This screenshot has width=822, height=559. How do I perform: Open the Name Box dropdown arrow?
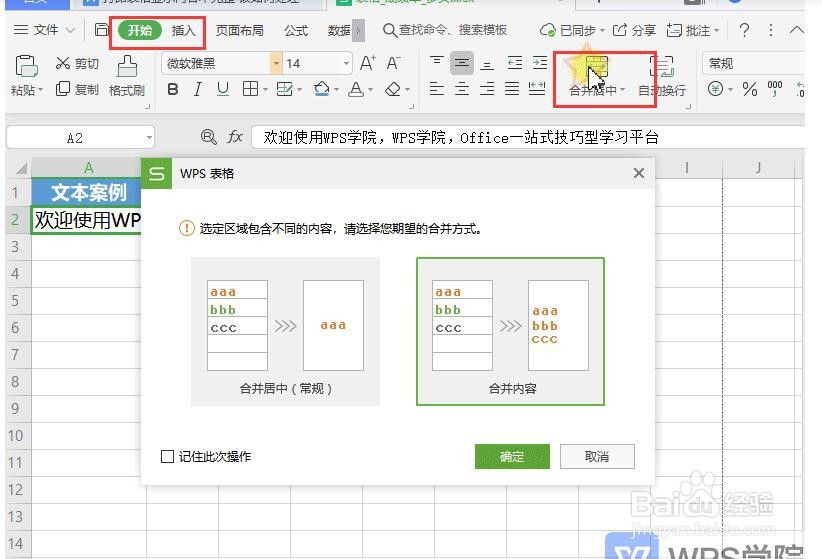[149, 138]
